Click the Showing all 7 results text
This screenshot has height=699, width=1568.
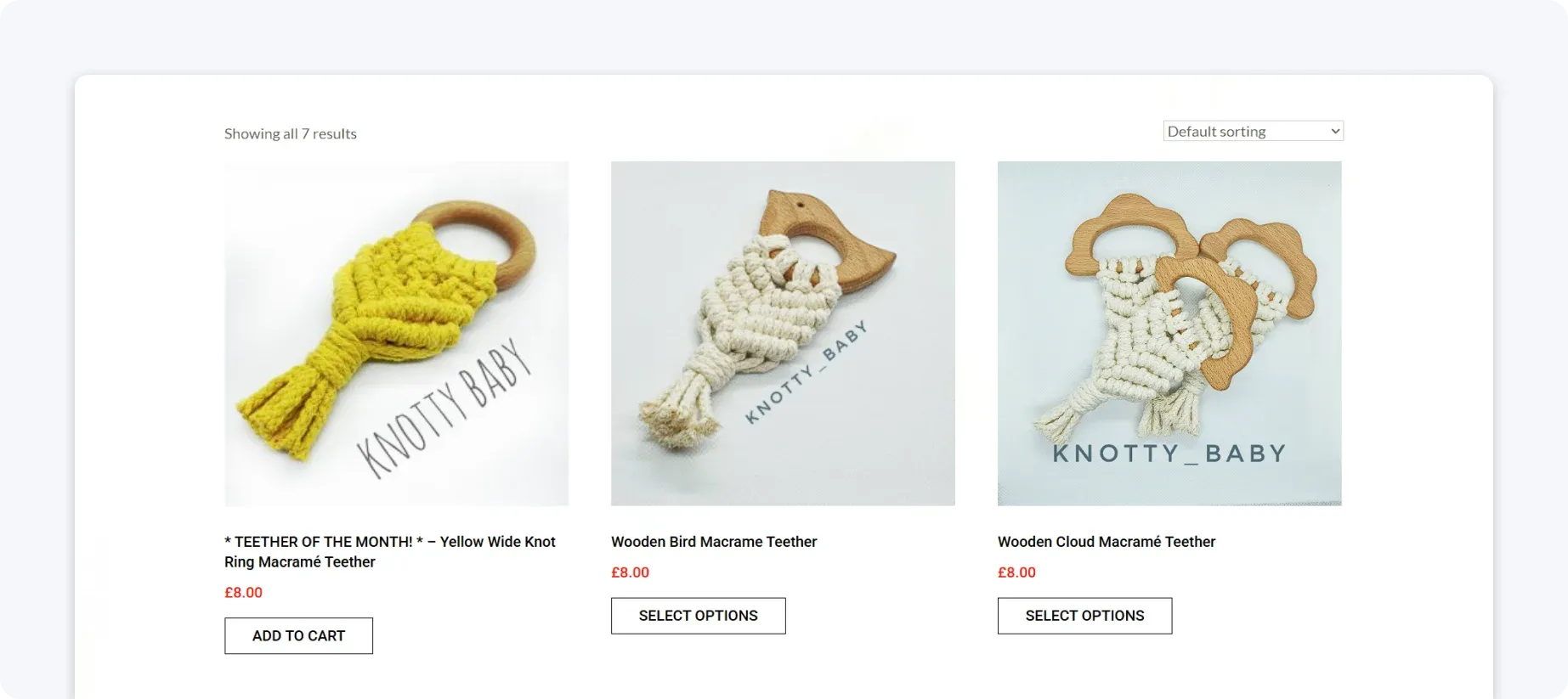[x=291, y=133]
